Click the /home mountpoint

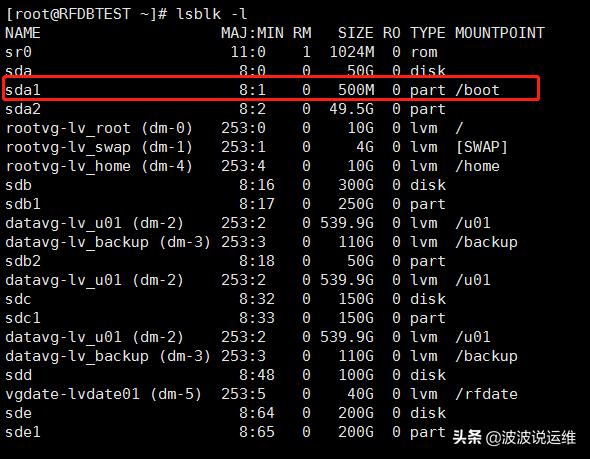477,166
